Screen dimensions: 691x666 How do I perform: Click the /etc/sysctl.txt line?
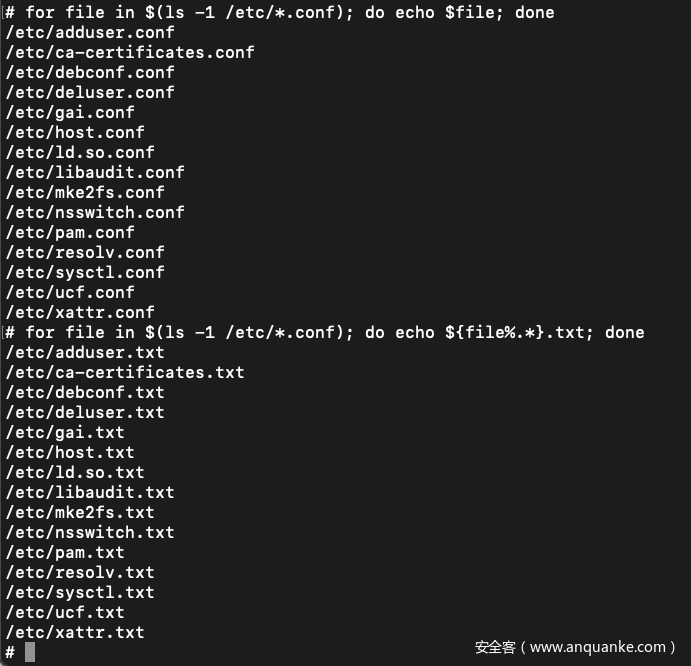(x=80, y=592)
